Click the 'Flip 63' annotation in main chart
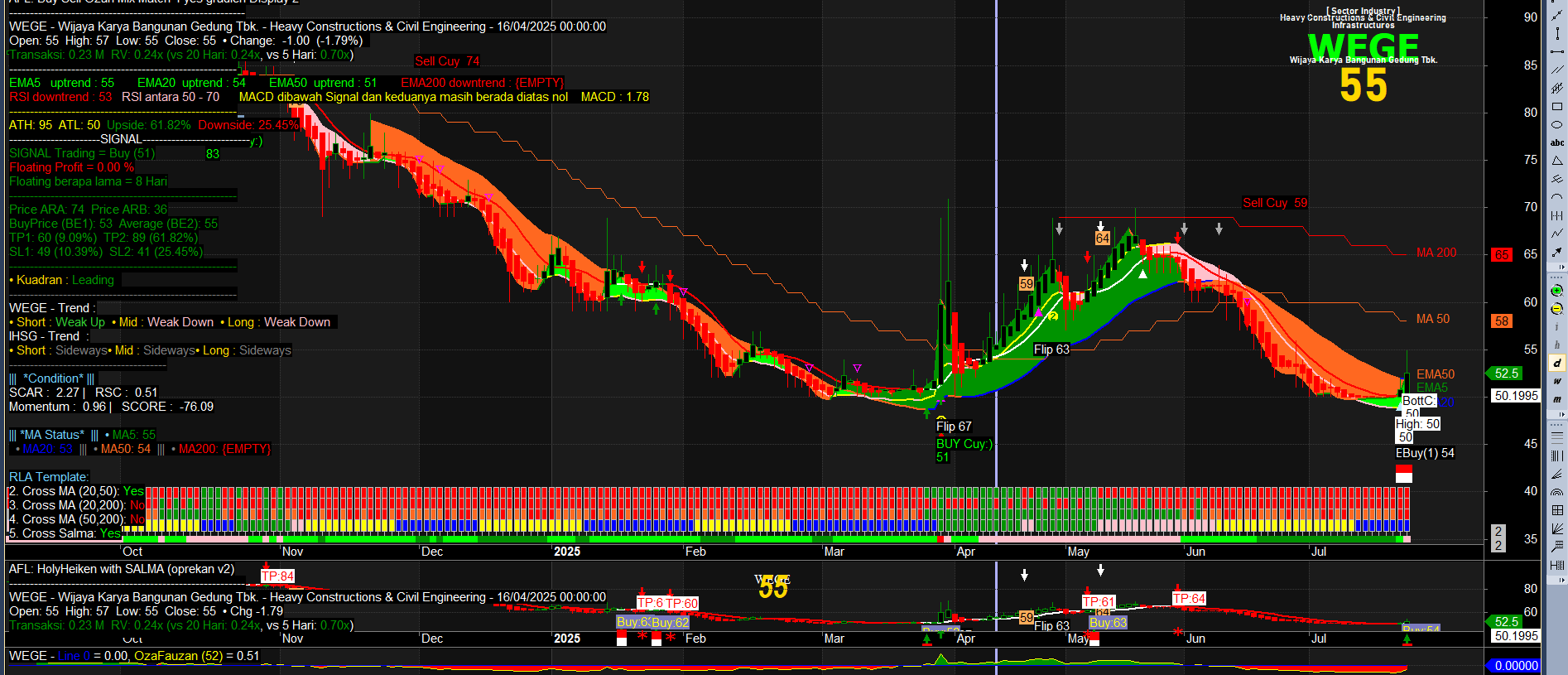1568x675 pixels. [1051, 350]
